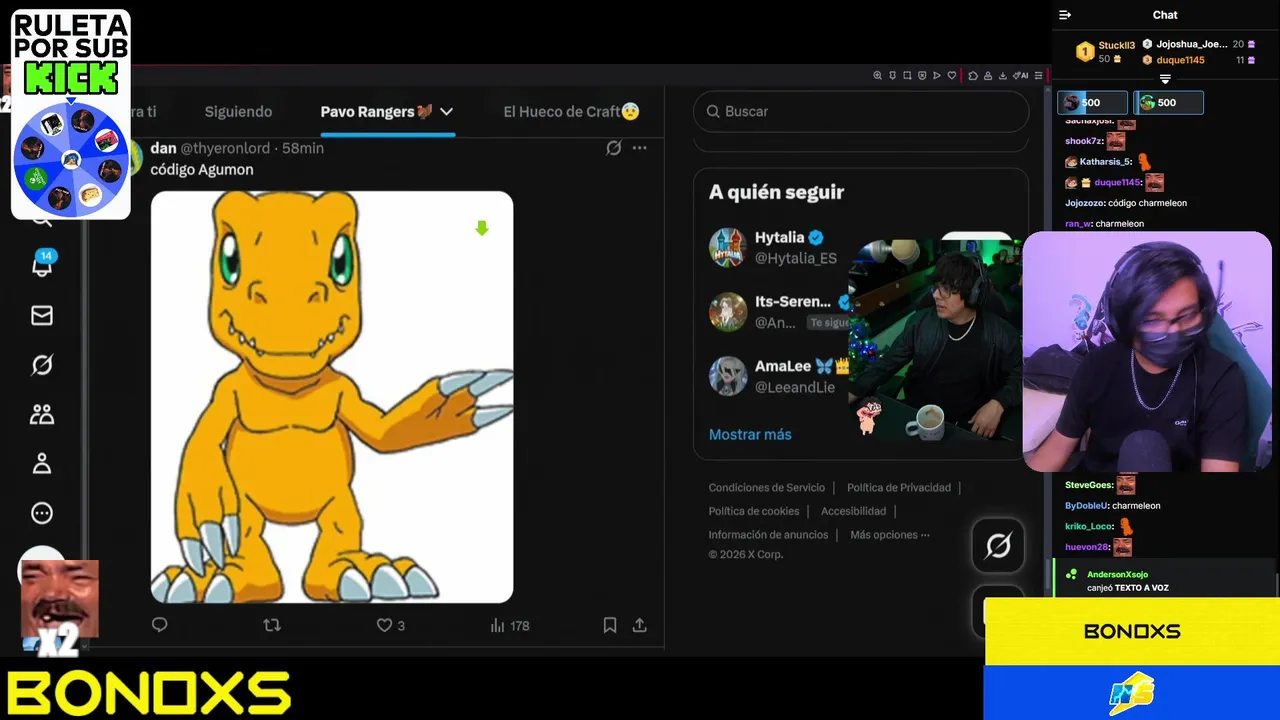Open Condiciones de Servicio link

(767, 488)
